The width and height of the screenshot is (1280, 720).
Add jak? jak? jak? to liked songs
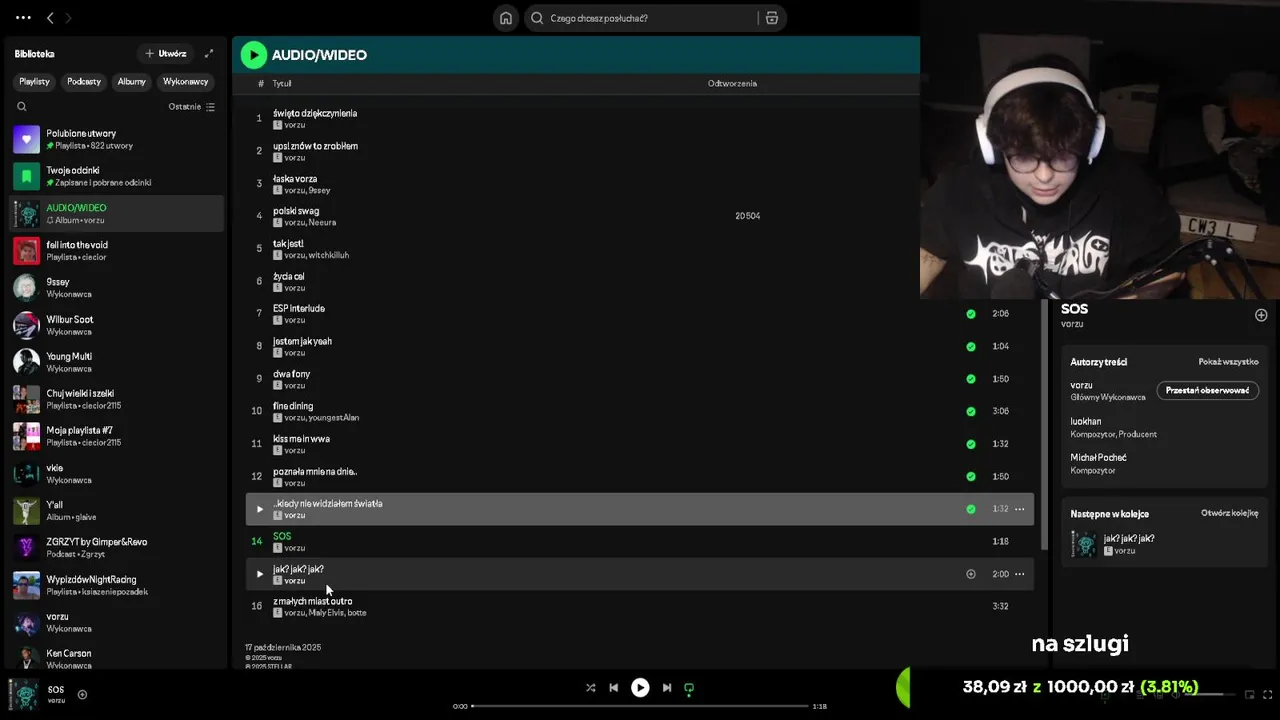971,574
